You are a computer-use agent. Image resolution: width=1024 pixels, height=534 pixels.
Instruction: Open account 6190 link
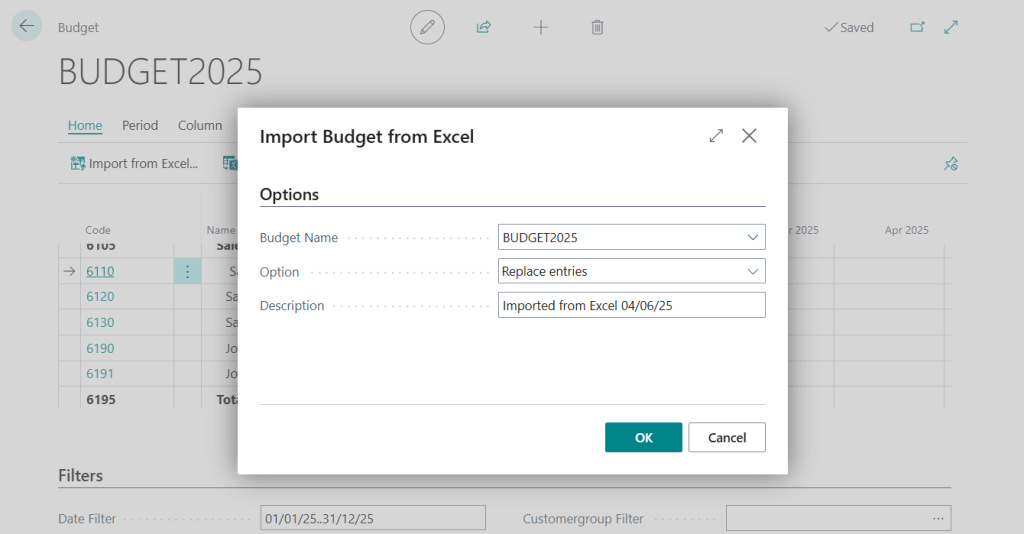pos(100,348)
